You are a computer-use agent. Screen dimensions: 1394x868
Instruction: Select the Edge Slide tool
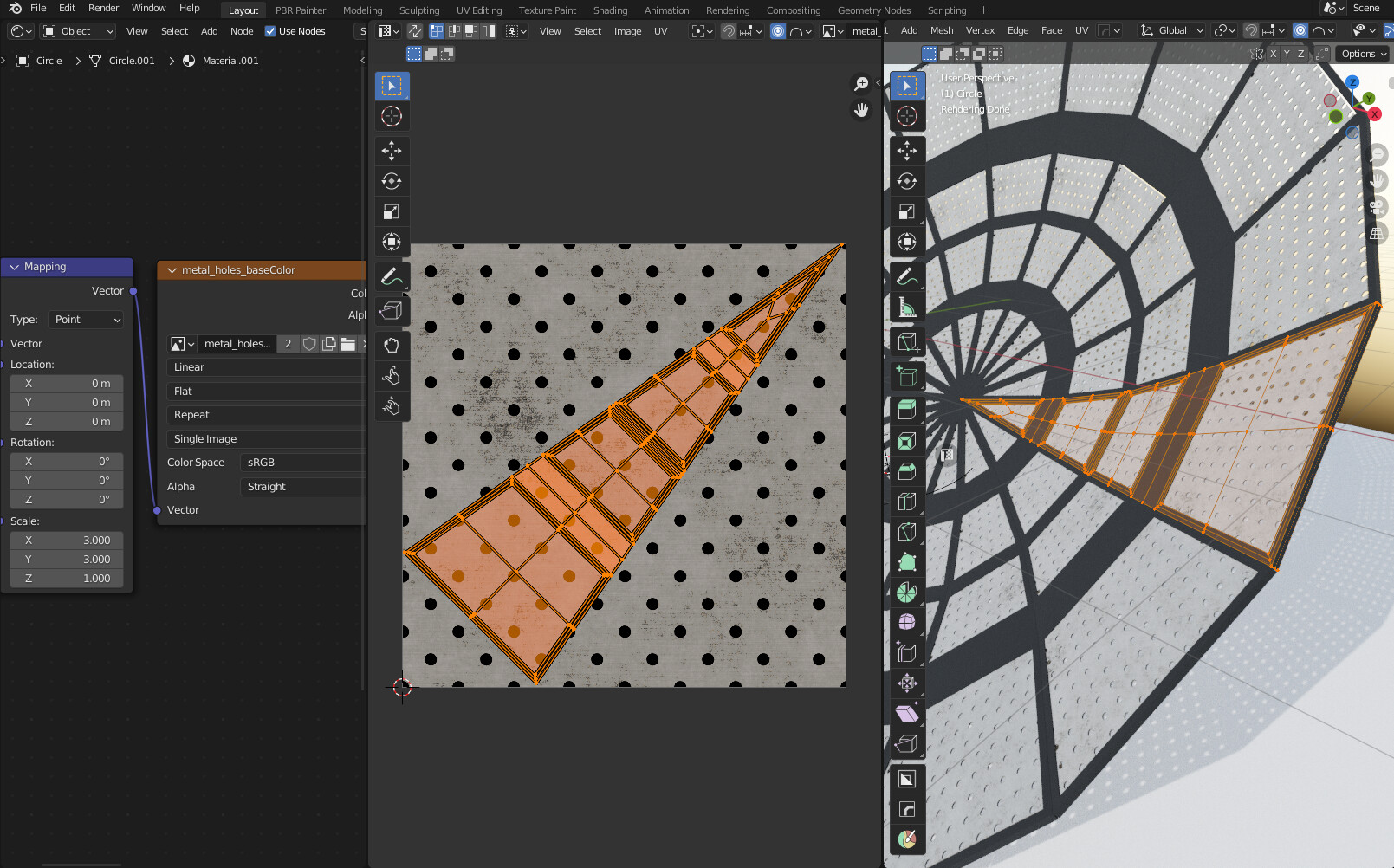(x=907, y=653)
